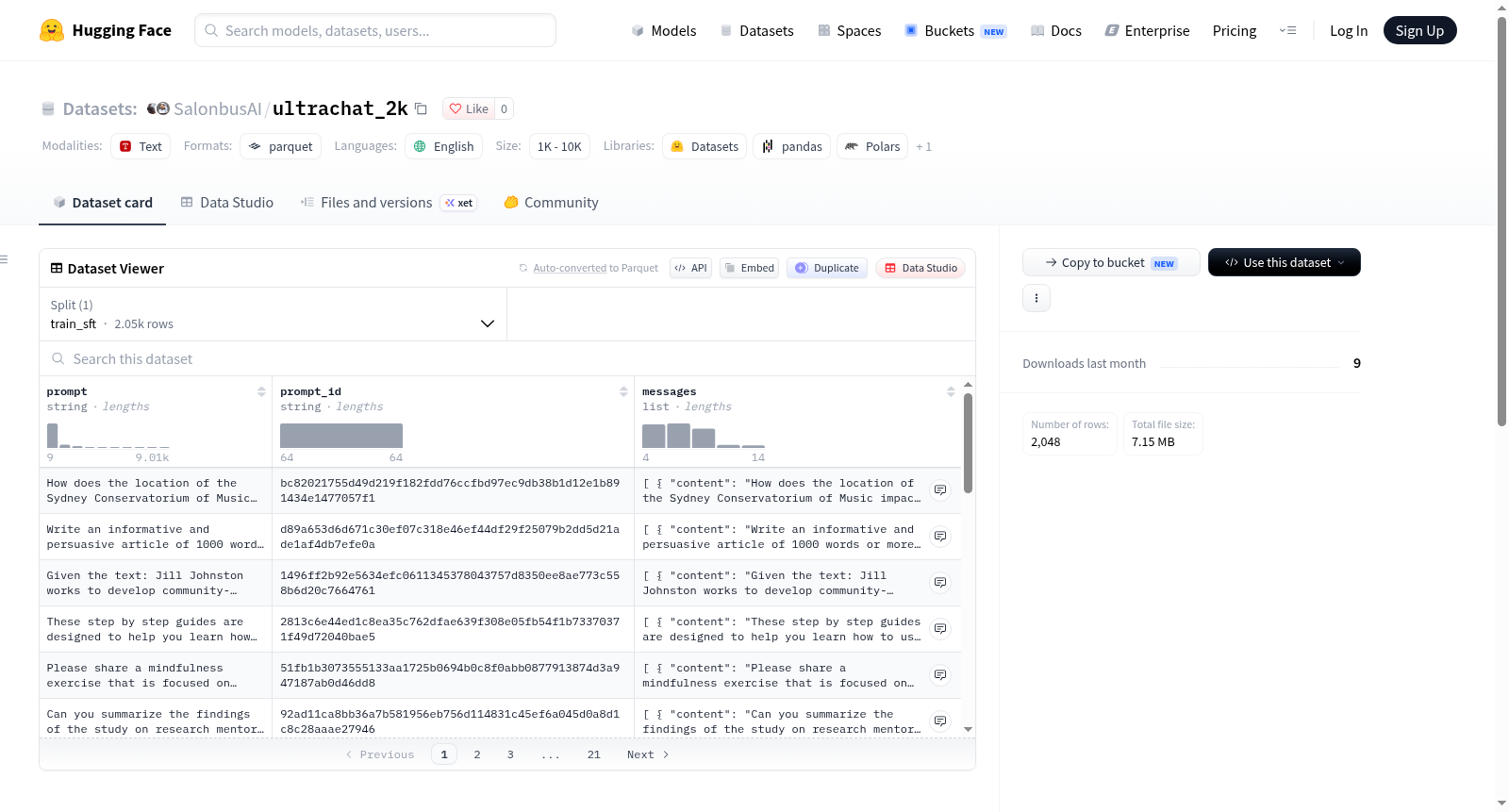This screenshot has width=1509, height=812.
Task: Click the dataset table vertical scrollbar
Action: point(968,443)
